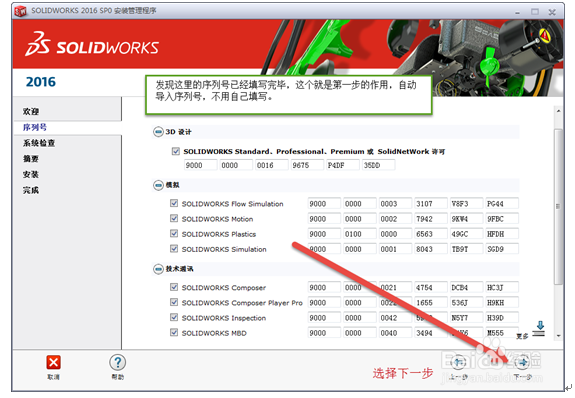Toggle SOLIDWORKS Simulation checkbox
The image size is (575, 398).
(174, 249)
